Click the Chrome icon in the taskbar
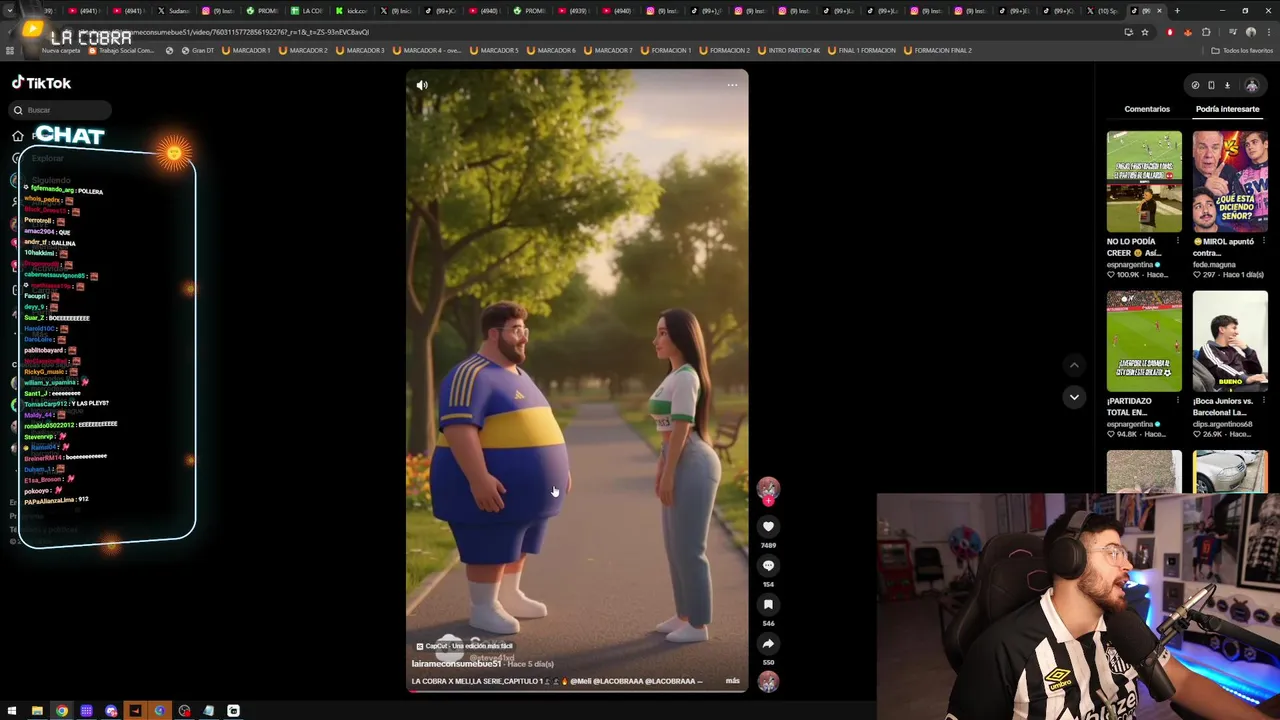 pyautogui.click(x=62, y=711)
